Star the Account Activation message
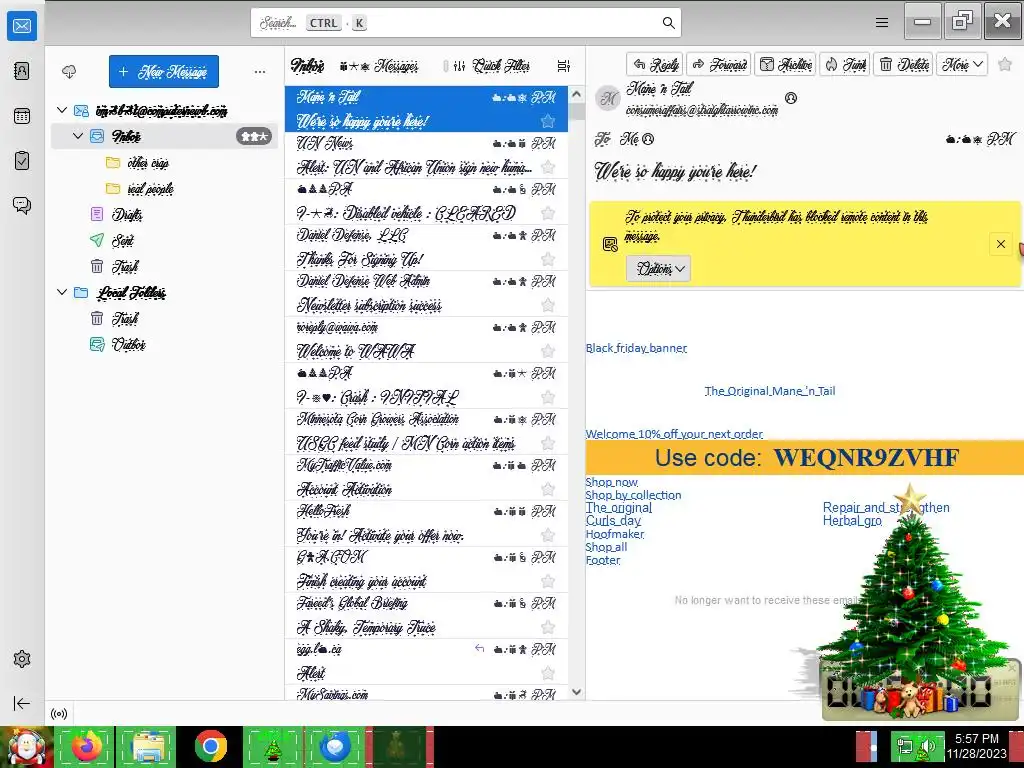 tap(548, 489)
